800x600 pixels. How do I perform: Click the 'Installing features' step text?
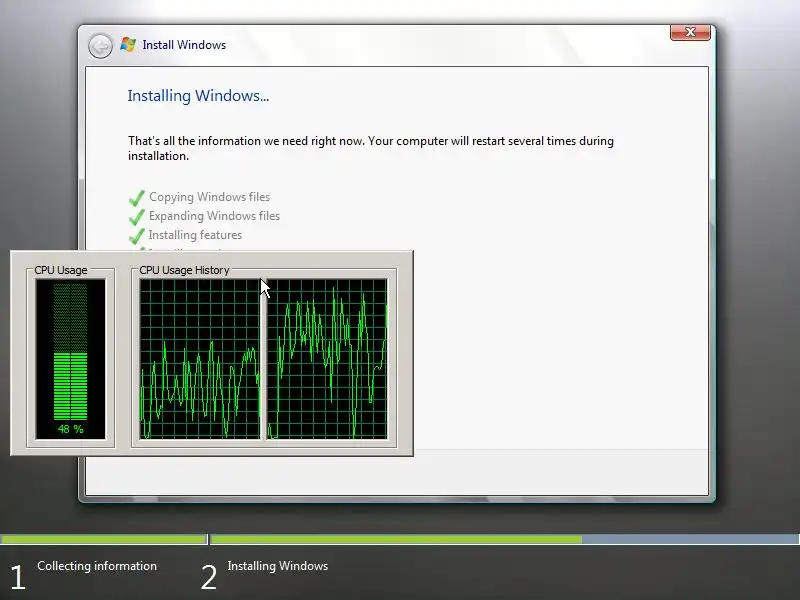[x=195, y=235]
